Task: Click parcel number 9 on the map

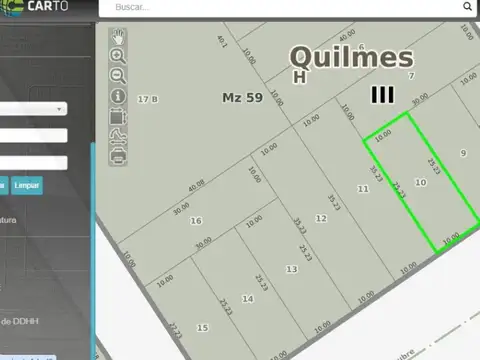Action: pos(463,153)
